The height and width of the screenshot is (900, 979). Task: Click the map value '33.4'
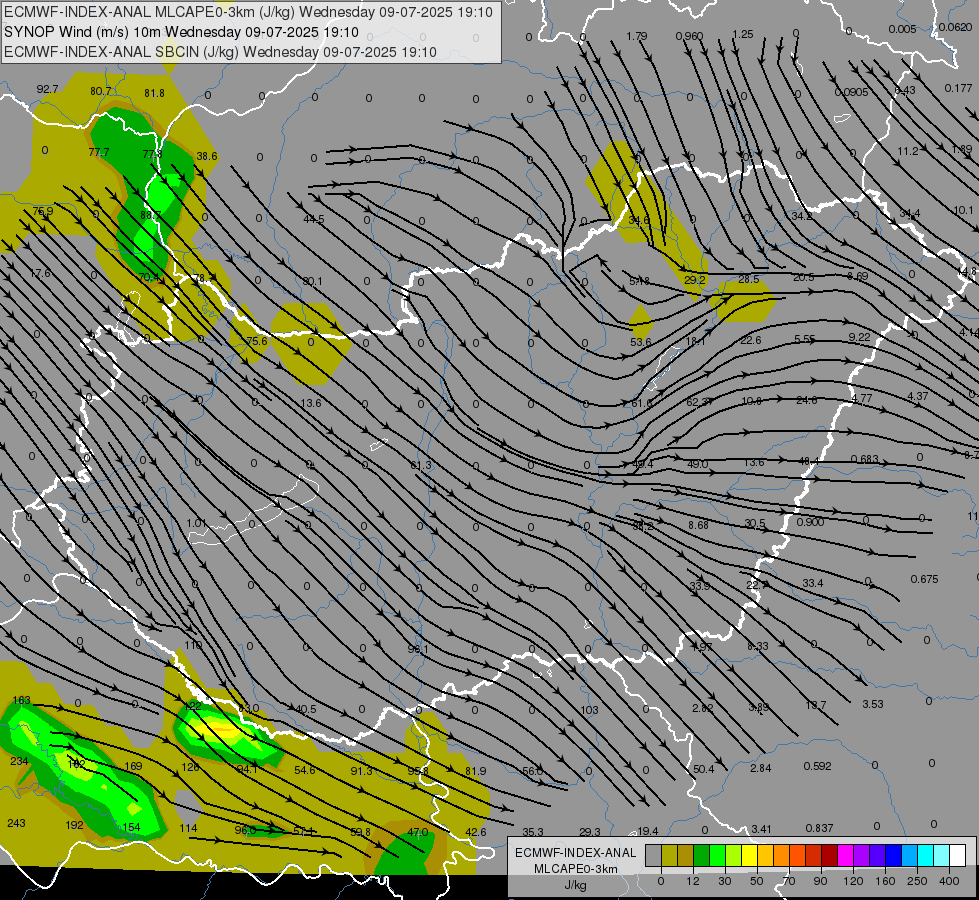click(x=813, y=583)
